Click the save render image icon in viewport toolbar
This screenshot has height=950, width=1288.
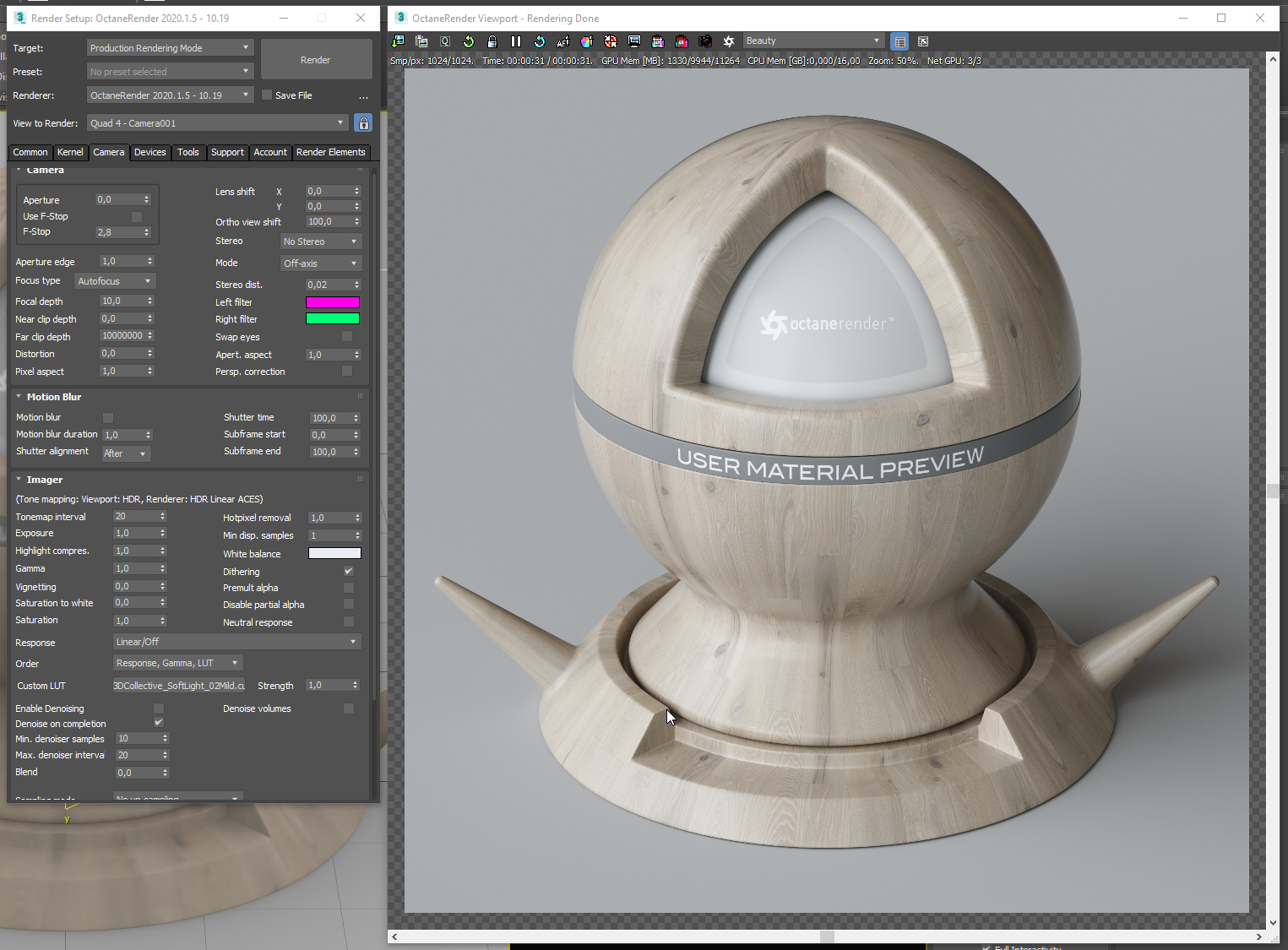coord(398,41)
